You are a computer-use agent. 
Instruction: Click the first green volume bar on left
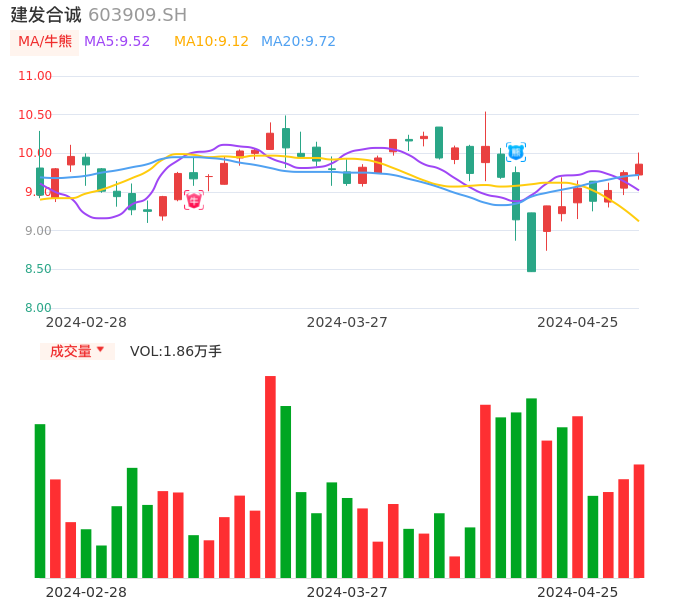click(40, 500)
